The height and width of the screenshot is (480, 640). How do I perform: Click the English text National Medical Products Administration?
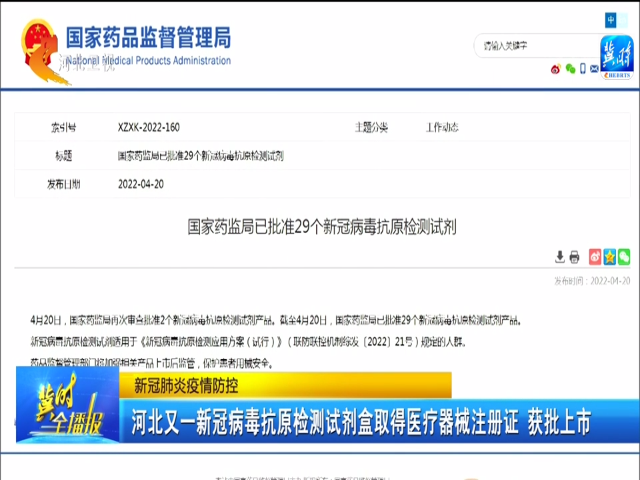pyautogui.click(x=149, y=61)
